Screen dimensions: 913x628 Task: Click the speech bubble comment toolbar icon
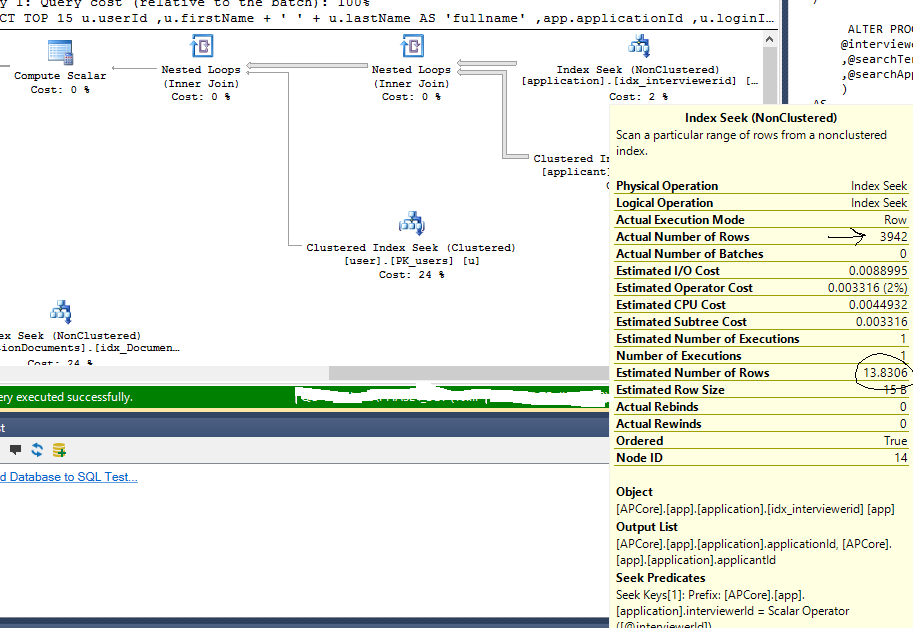15,450
